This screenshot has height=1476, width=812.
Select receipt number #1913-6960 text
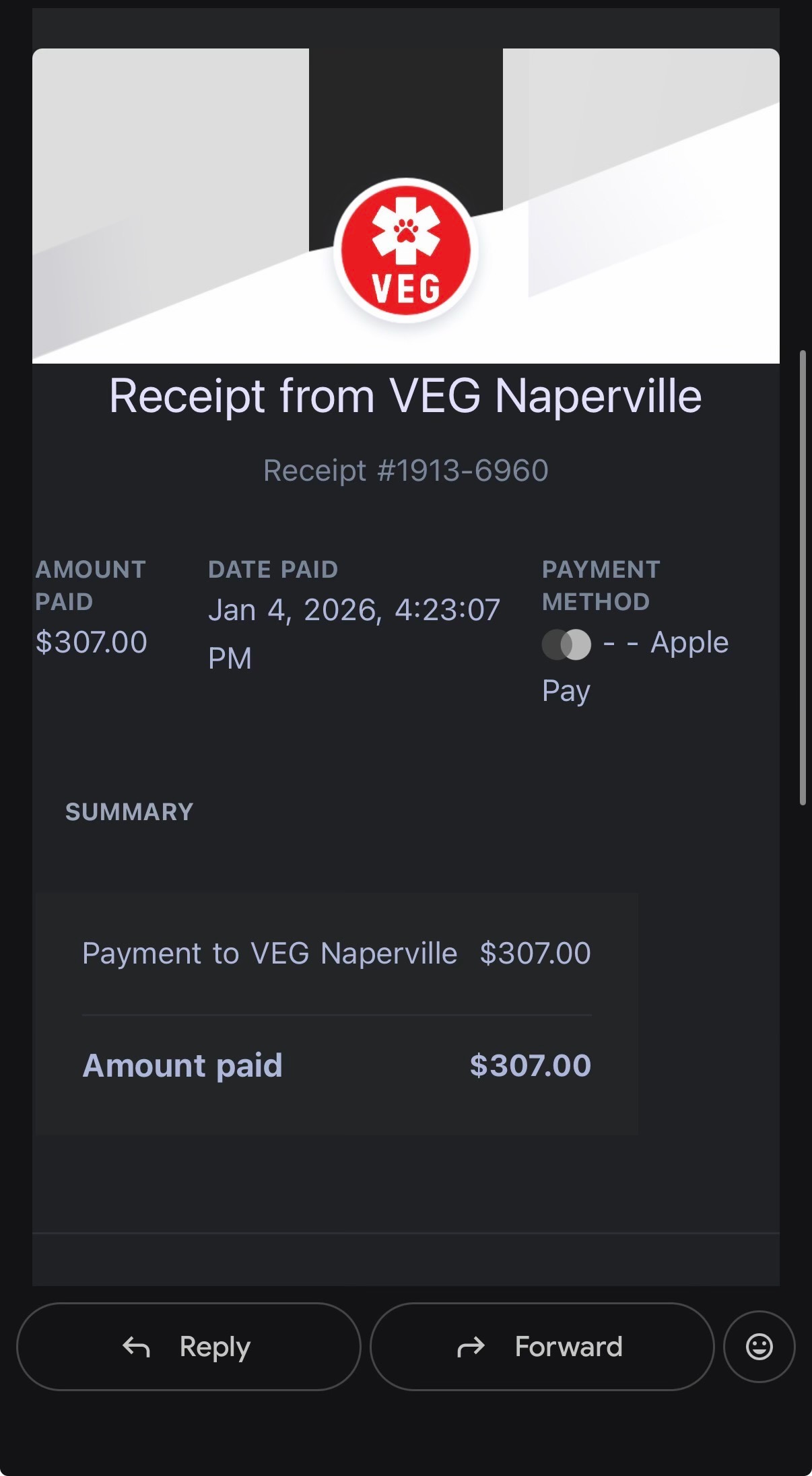(x=405, y=471)
